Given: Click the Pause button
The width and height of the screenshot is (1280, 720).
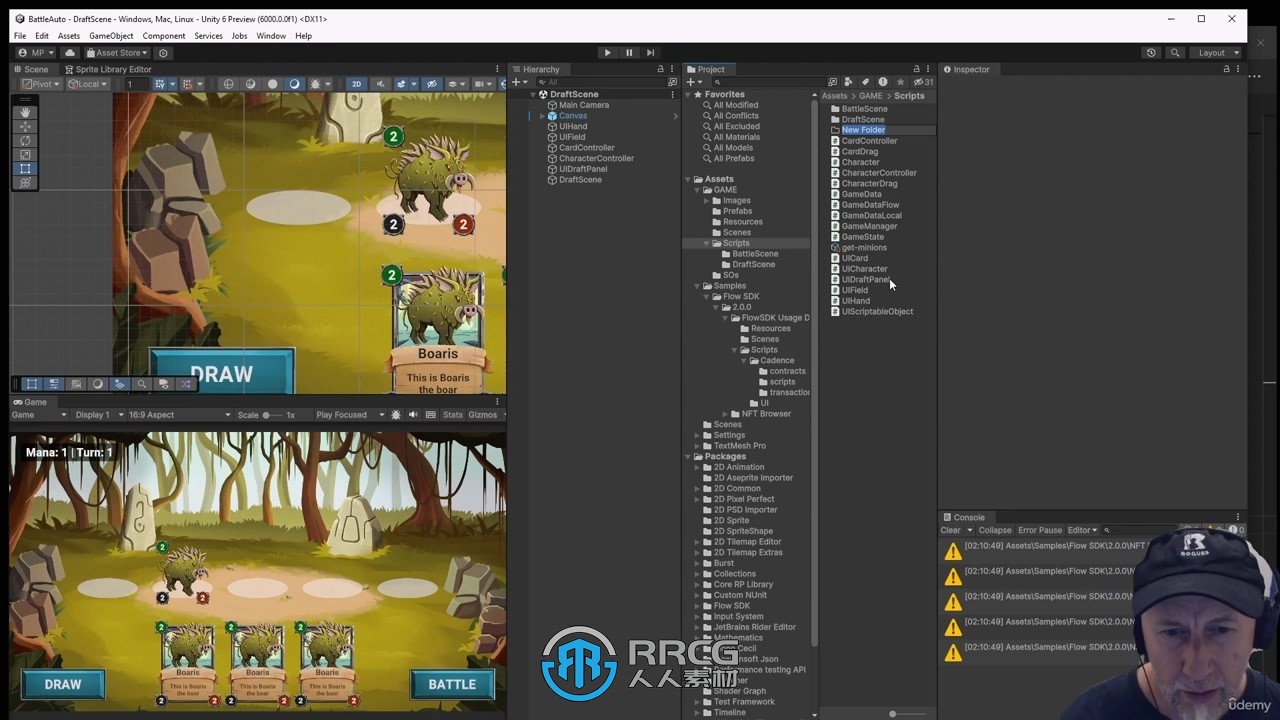Looking at the screenshot, I should coord(629,52).
